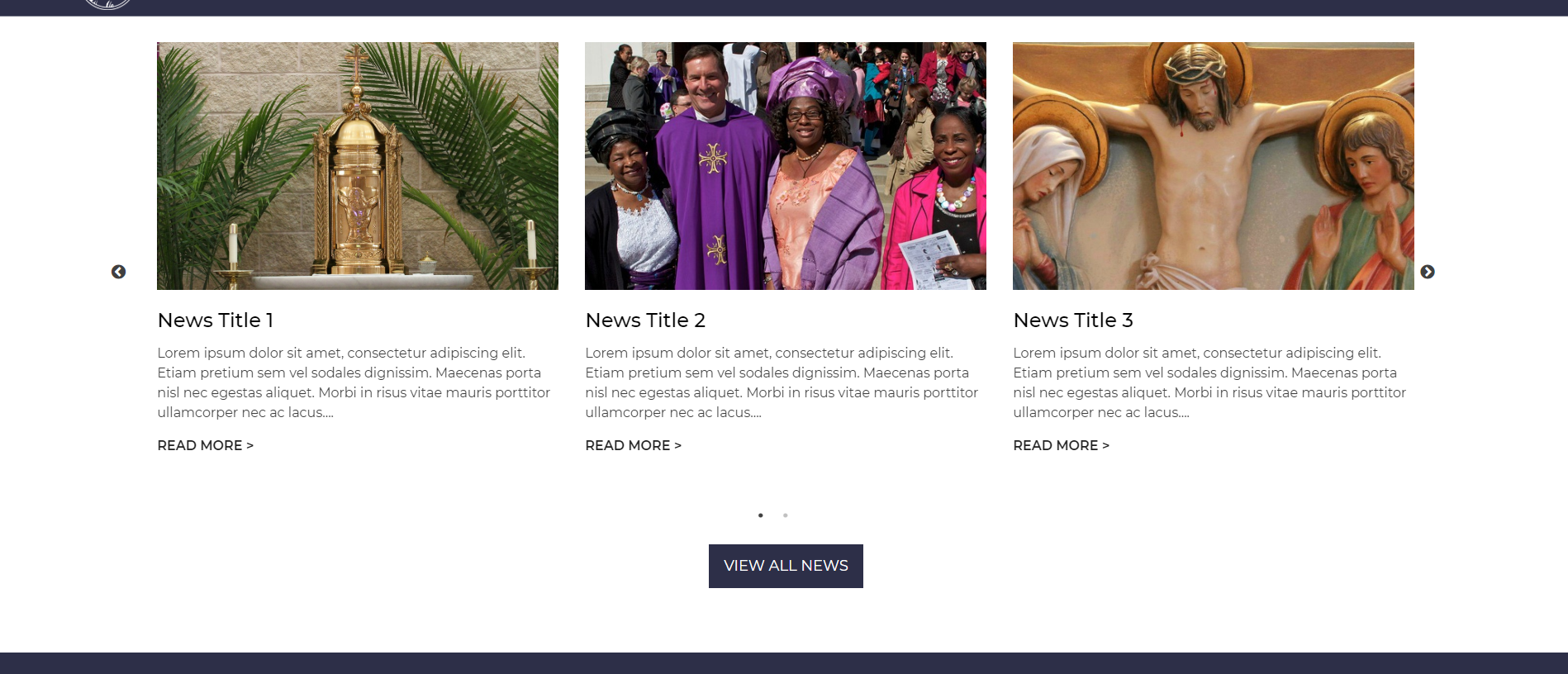This screenshot has height=674, width=1568.
Task: Click the site logo in header
Action: pos(107,4)
